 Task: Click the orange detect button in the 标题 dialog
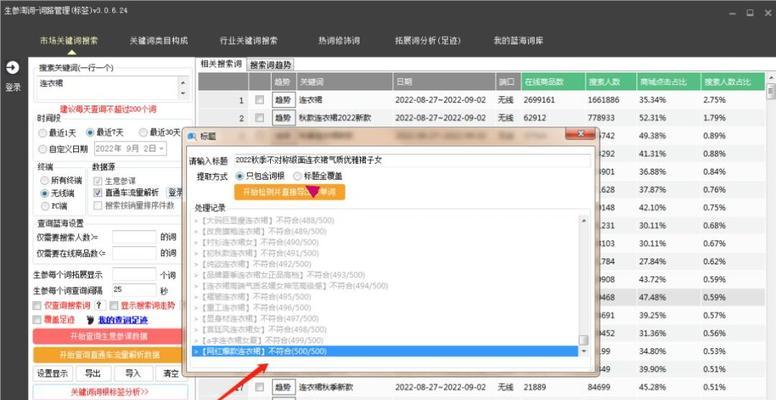(290, 192)
